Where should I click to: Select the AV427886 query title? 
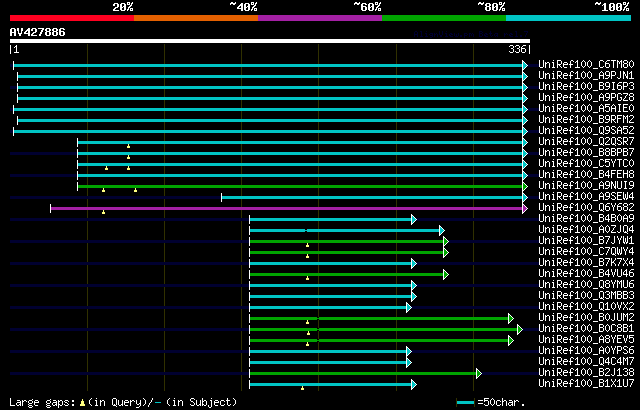click(x=38, y=32)
